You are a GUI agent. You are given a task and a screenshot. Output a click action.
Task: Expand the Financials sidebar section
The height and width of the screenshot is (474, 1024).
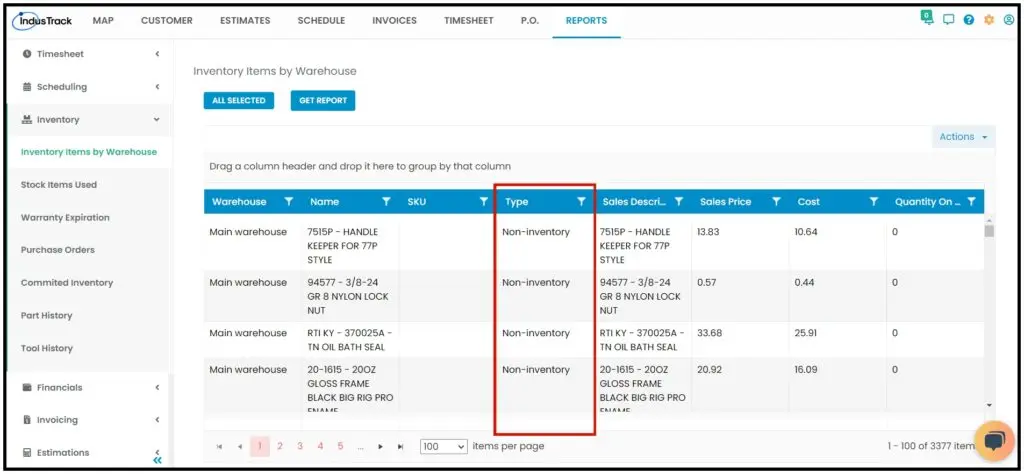(x=90, y=387)
